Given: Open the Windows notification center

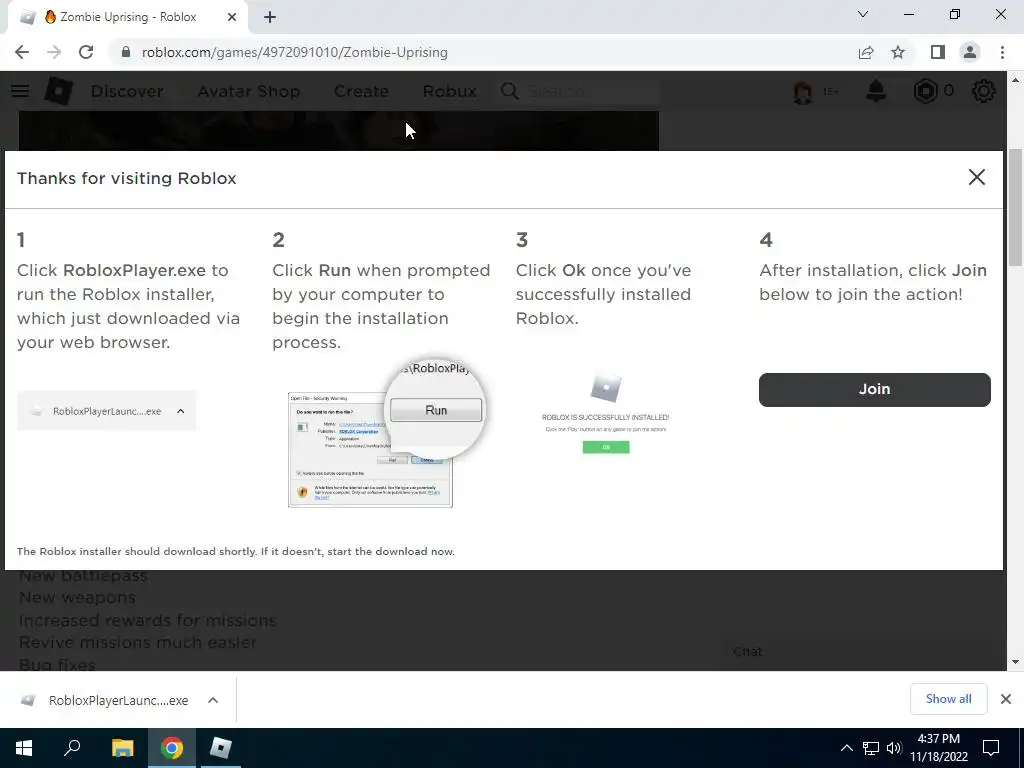Looking at the screenshot, I should [991, 748].
